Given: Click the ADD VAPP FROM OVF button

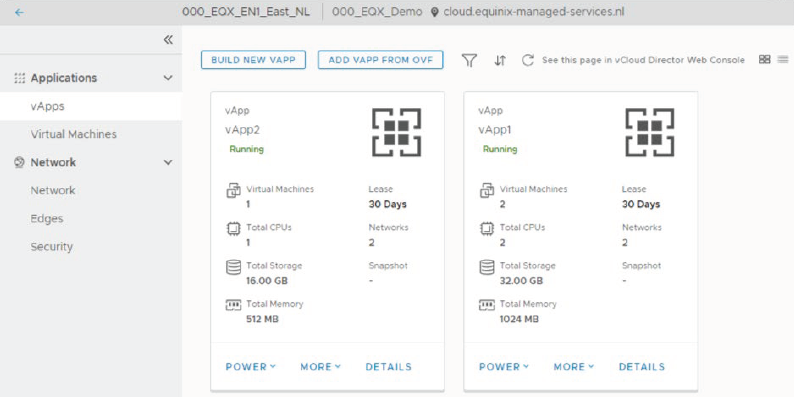Looking at the screenshot, I should tap(381, 60).
